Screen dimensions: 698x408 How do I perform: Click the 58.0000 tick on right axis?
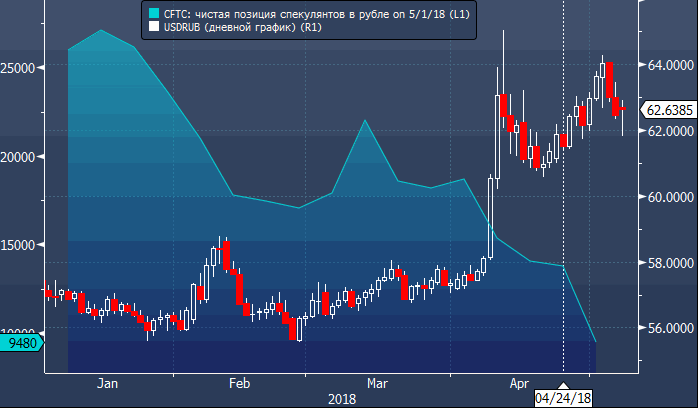click(668, 263)
